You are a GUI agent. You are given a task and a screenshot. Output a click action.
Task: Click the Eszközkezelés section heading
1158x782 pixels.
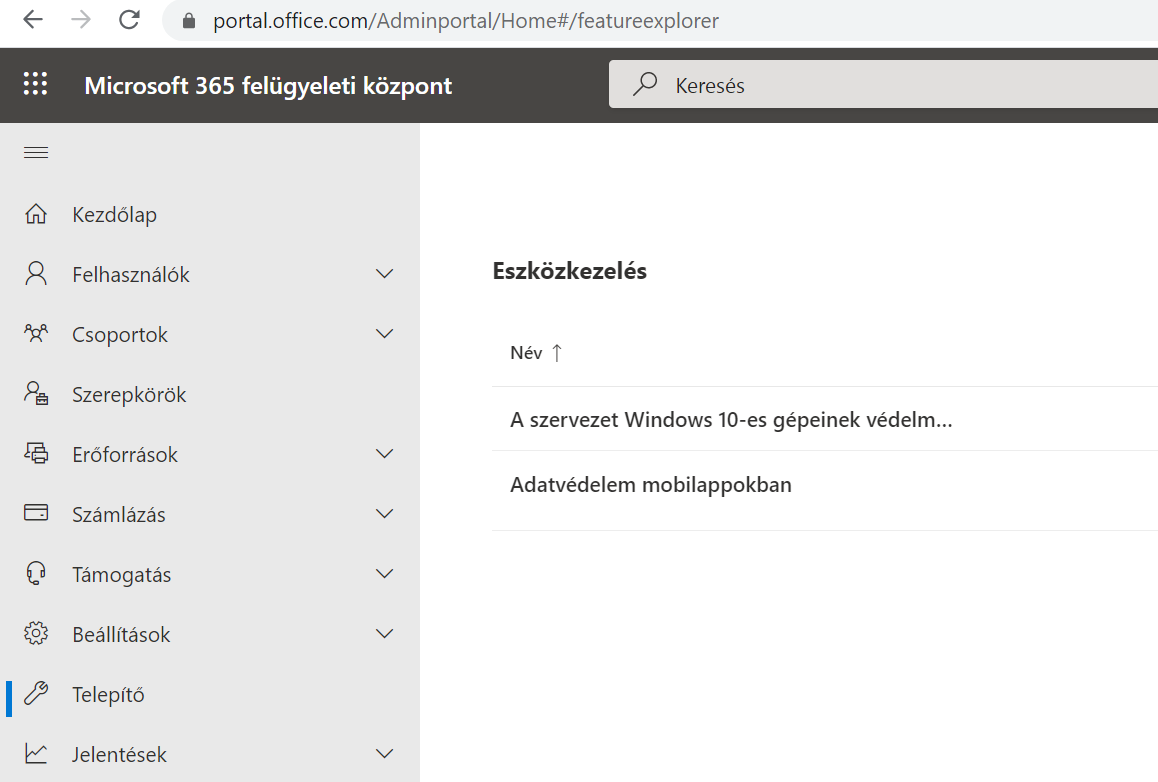pos(569,271)
